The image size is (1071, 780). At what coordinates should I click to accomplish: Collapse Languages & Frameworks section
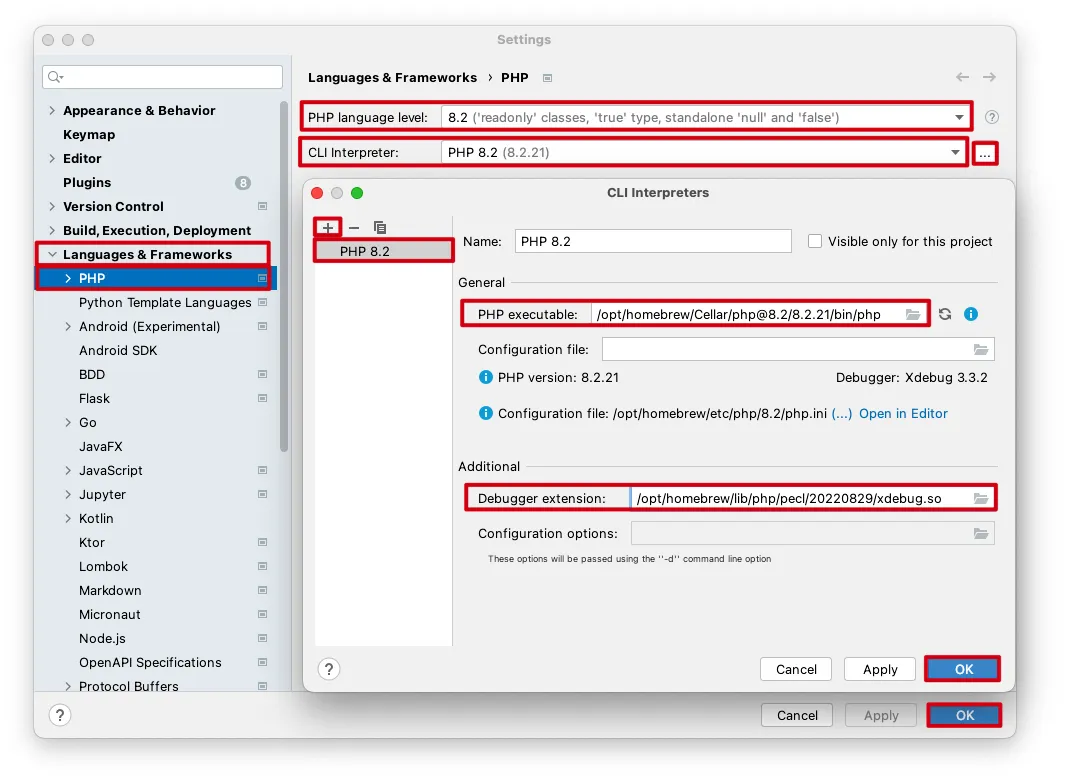[x=52, y=254]
